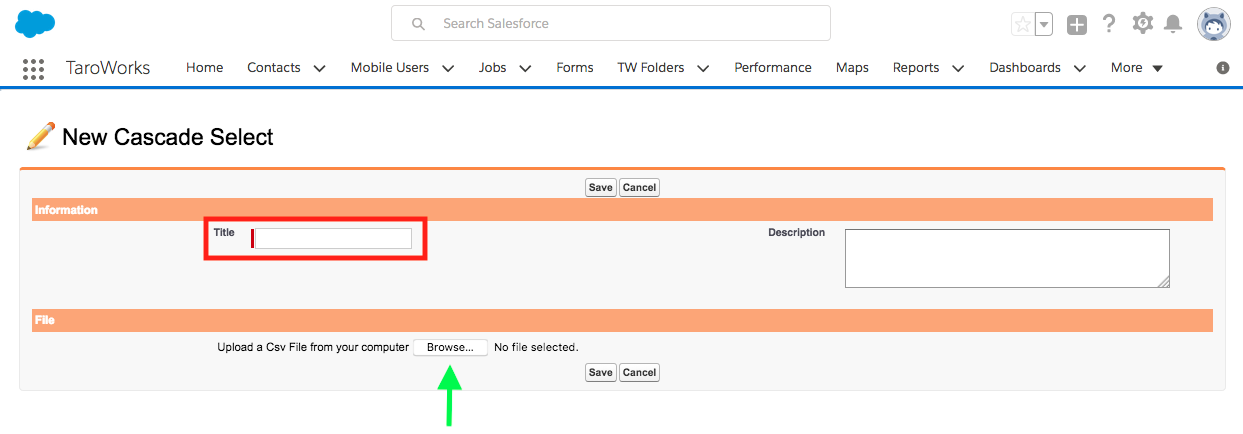
Task: Click the TaroWorks app name
Action: point(108,68)
